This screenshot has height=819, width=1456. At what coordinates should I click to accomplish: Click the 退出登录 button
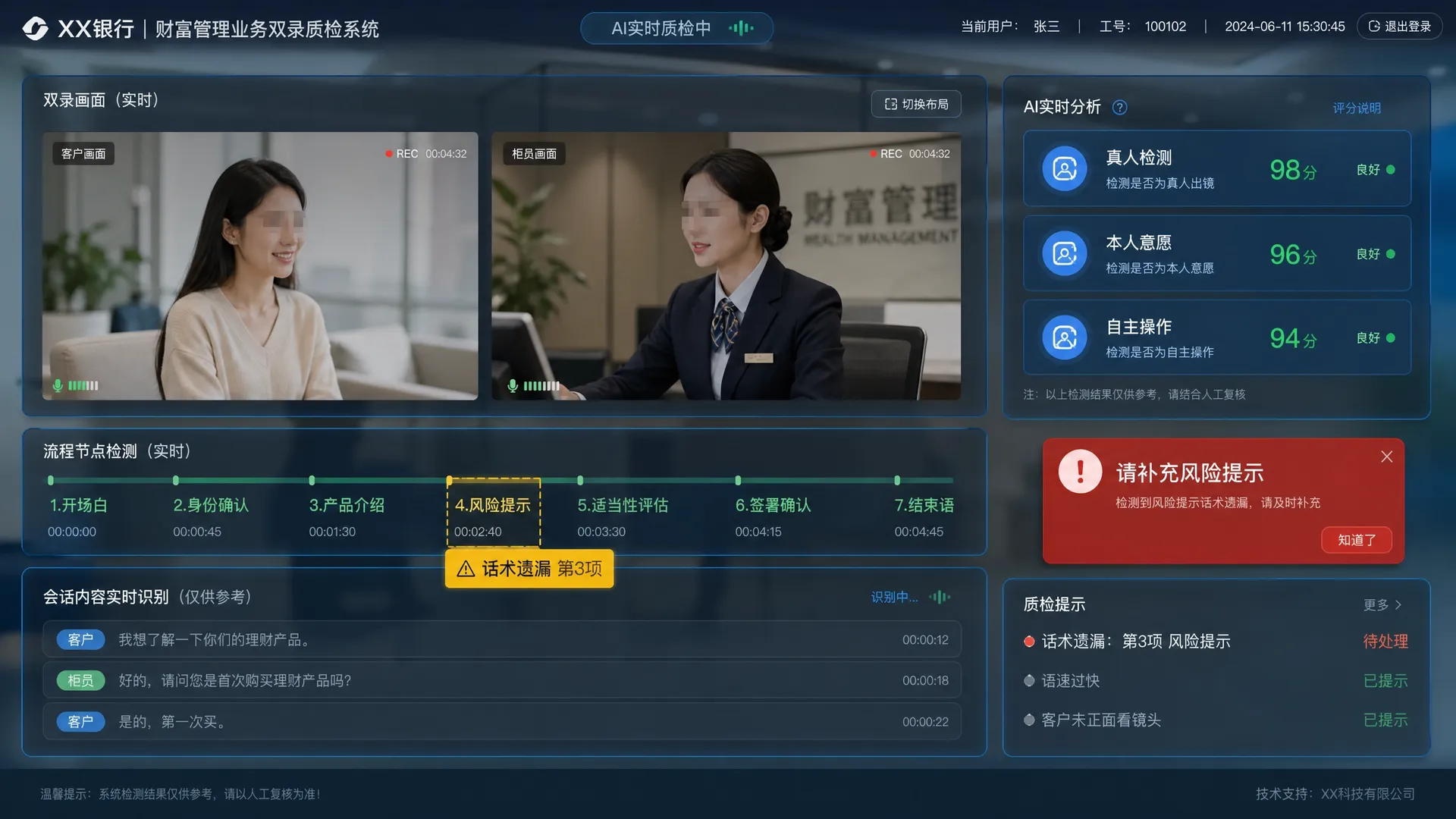point(1399,27)
